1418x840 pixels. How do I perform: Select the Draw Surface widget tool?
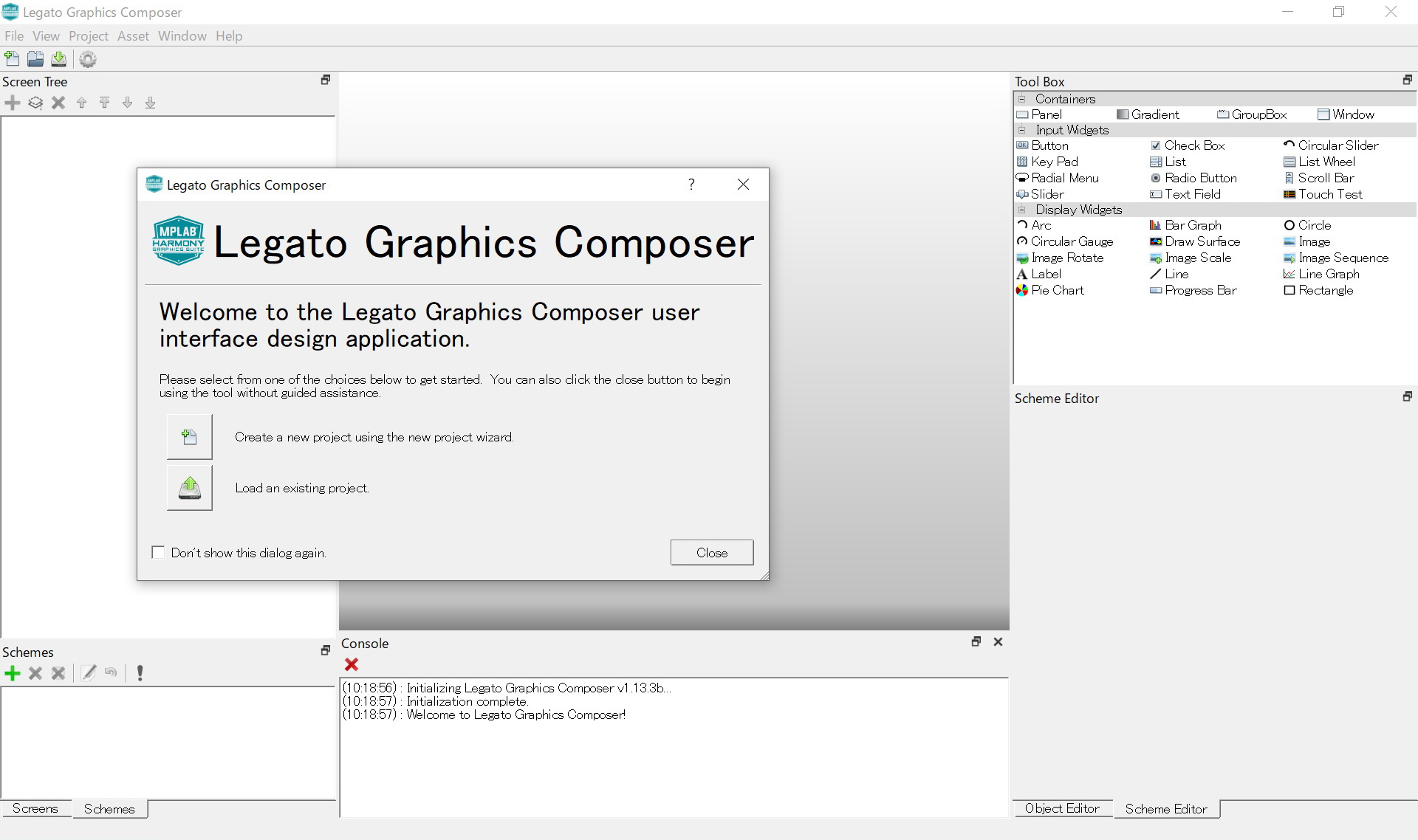[1202, 241]
